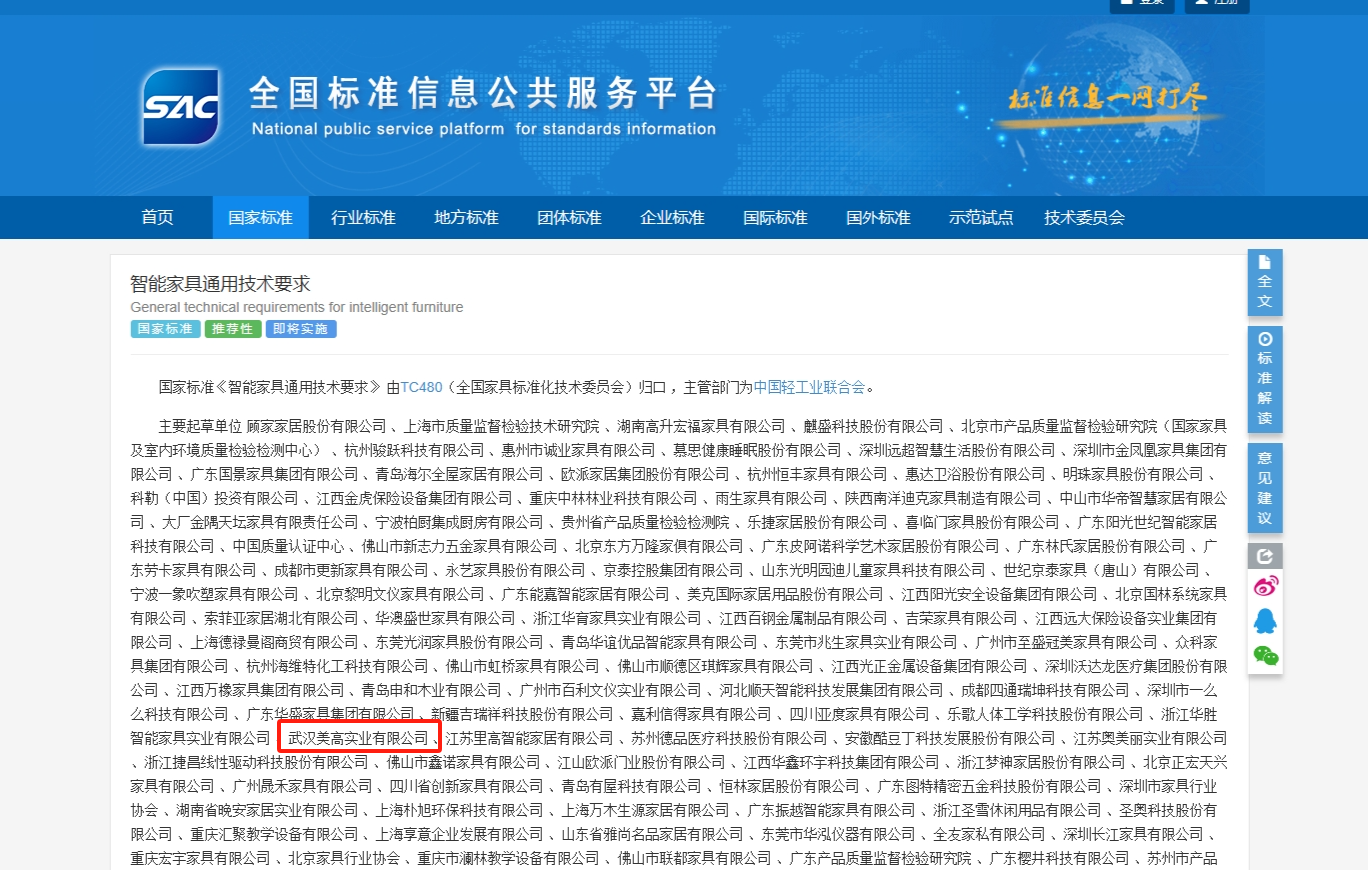Viewport: 1368px width, 870px height.
Task: Open the 团体标准 navigation item
Action: point(569,217)
